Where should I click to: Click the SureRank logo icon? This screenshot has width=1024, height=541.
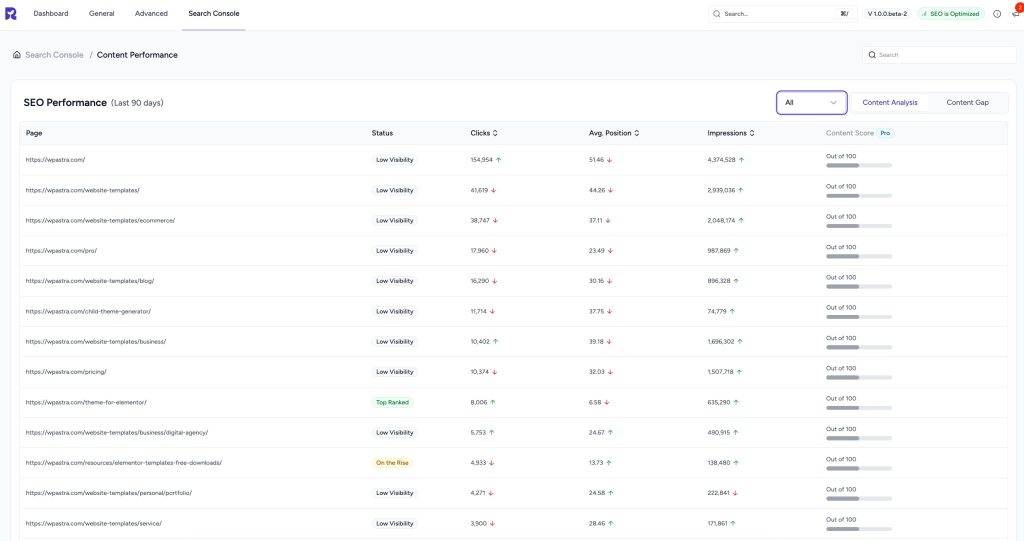click(13, 14)
